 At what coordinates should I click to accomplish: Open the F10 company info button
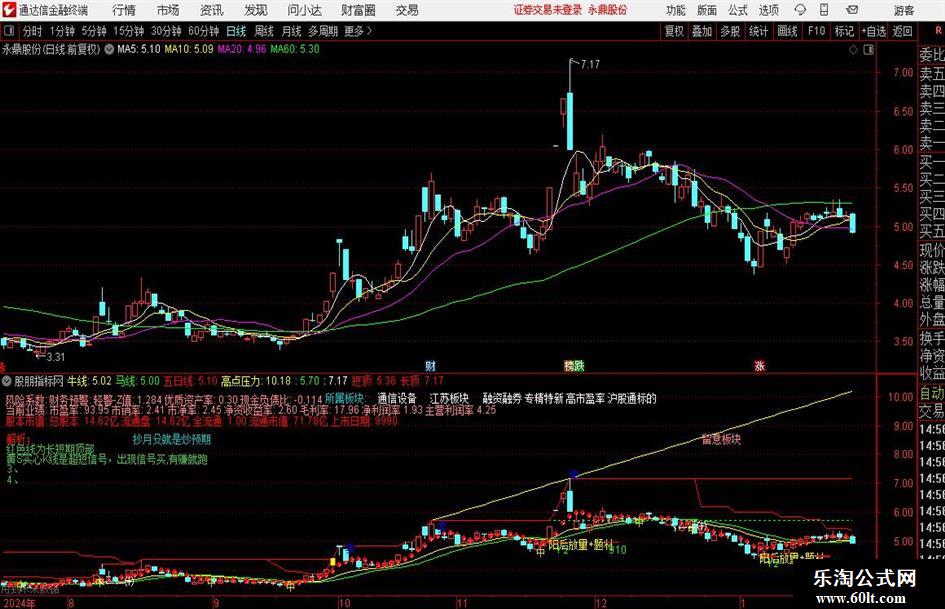pyautogui.click(x=816, y=31)
